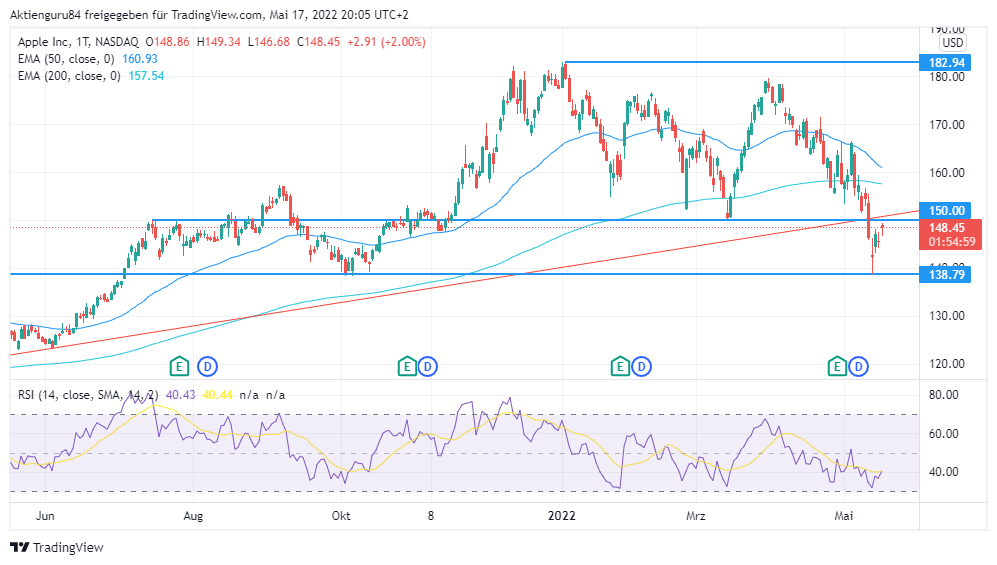Select the dividend D icon after 2022
This screenshot has width=997, height=565.
pos(642,366)
